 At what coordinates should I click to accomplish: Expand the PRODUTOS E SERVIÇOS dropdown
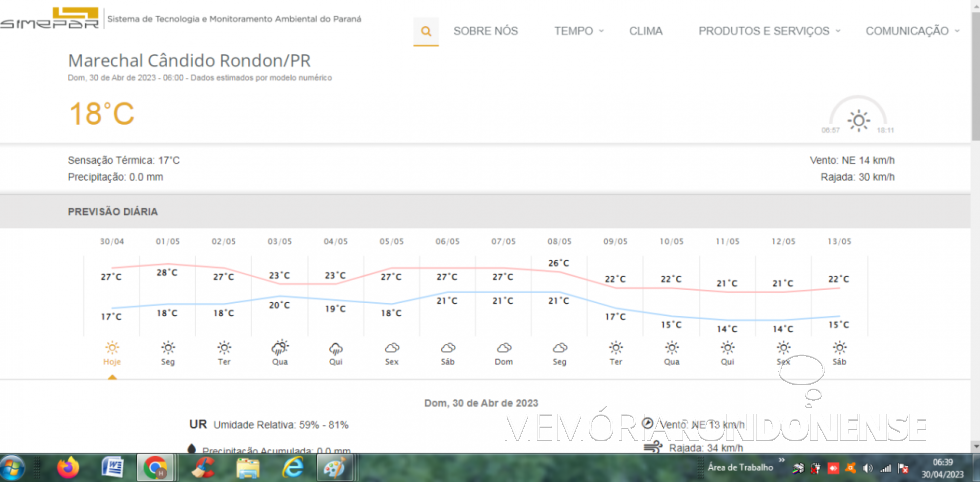pos(769,31)
